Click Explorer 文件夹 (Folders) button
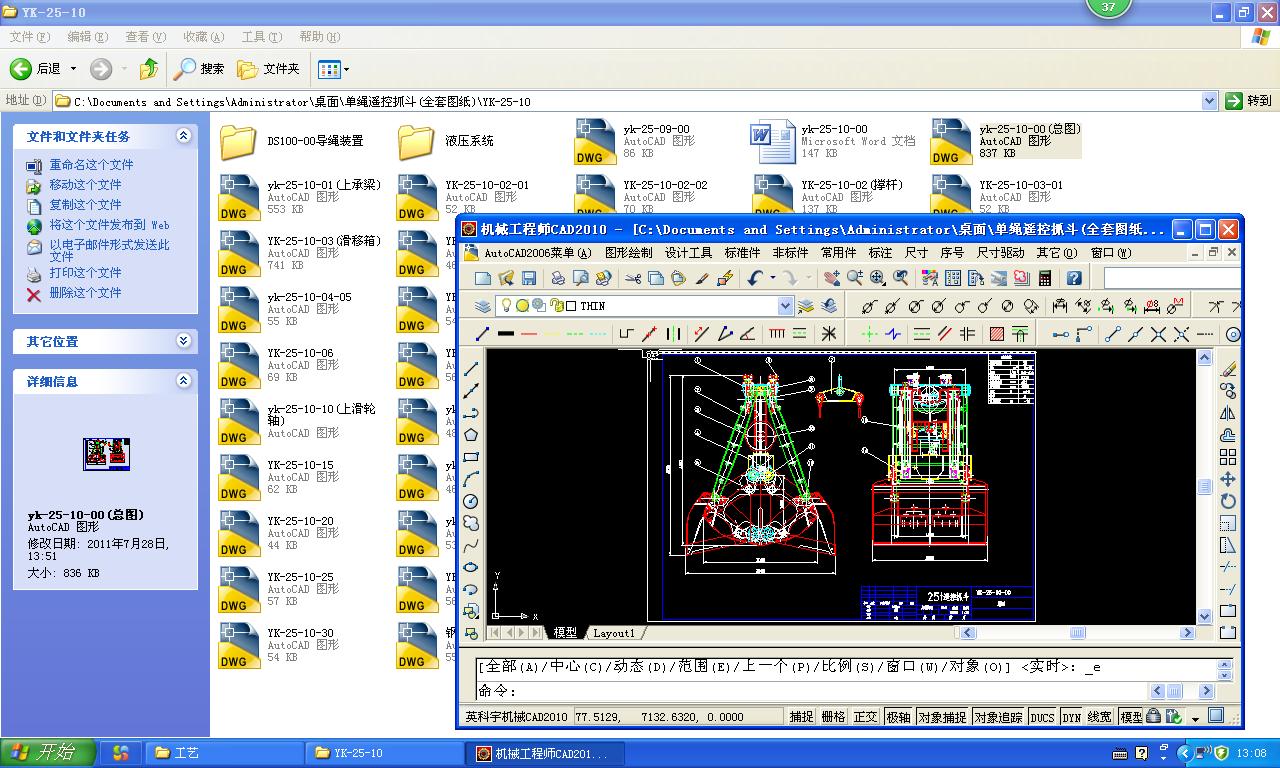1280x768 pixels. pos(268,69)
